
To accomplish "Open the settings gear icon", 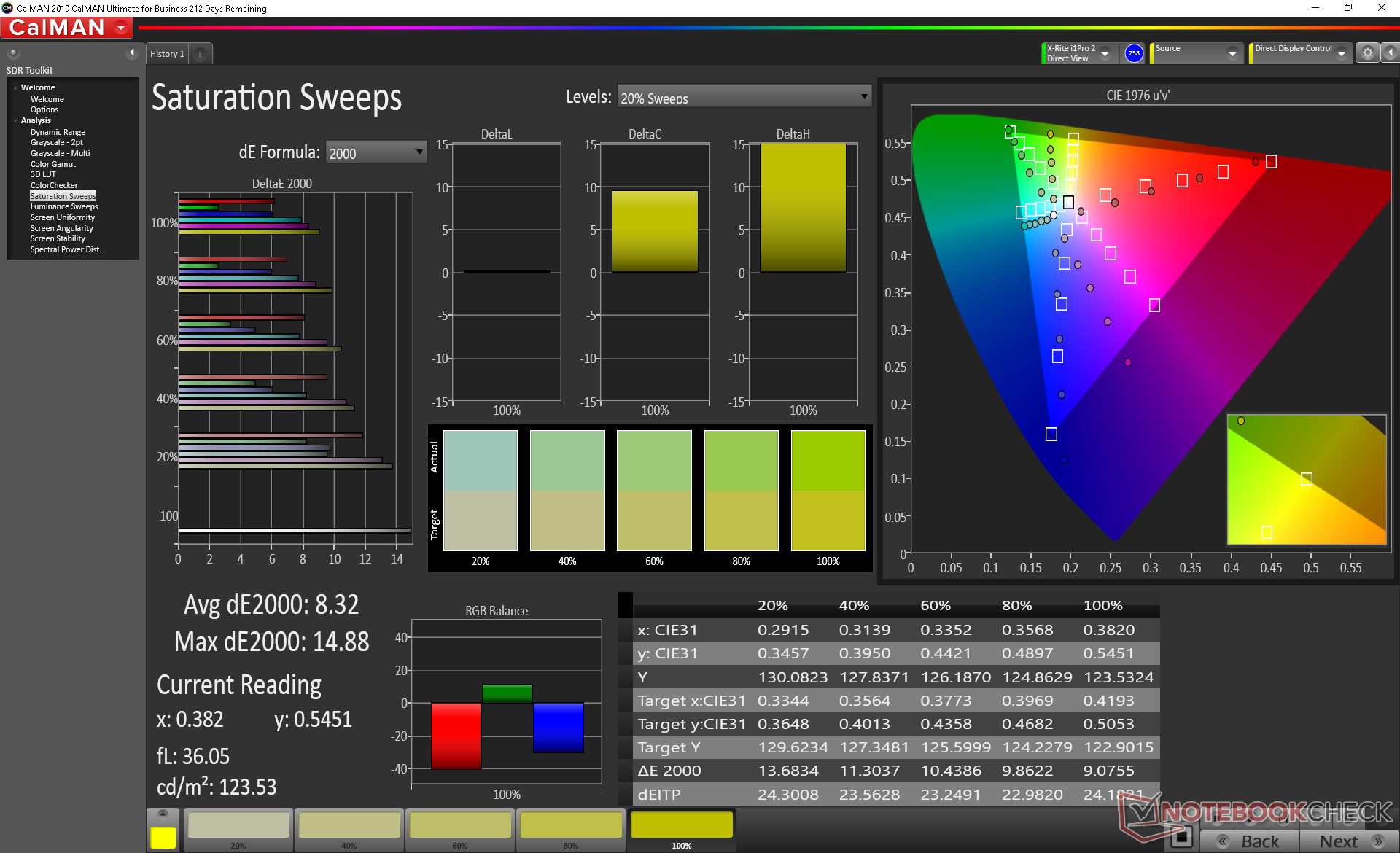I will click(1367, 53).
